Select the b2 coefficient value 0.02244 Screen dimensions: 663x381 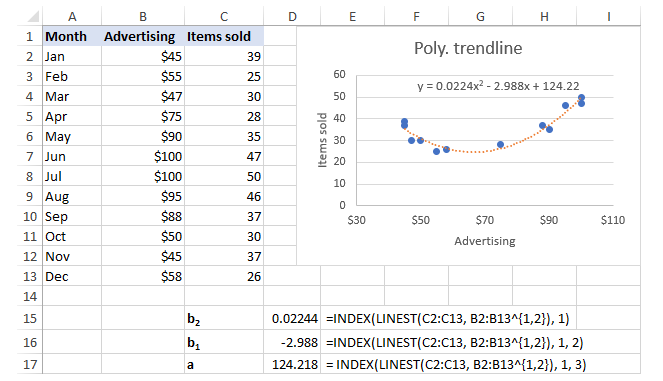pyautogui.click(x=292, y=318)
